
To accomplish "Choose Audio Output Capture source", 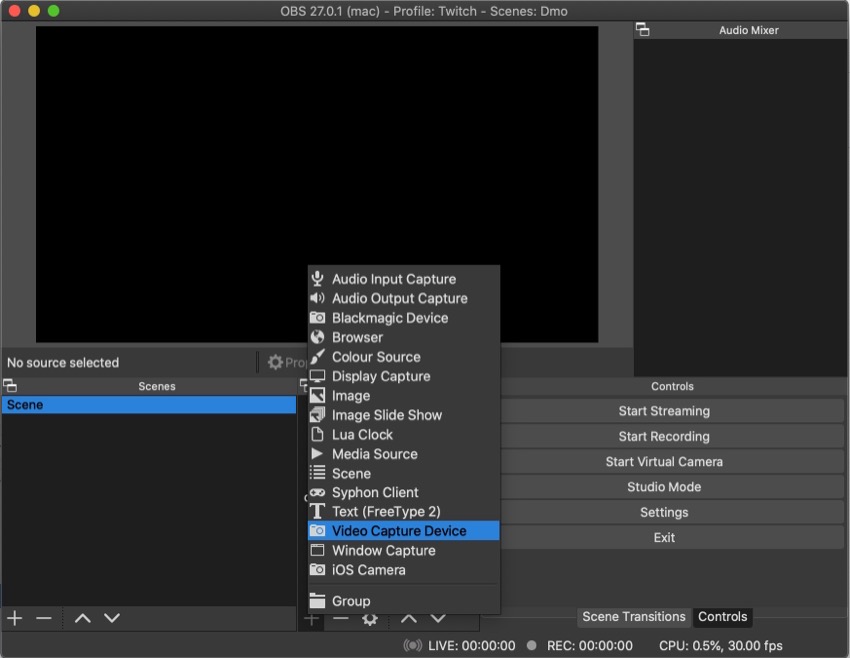I will (403, 299).
